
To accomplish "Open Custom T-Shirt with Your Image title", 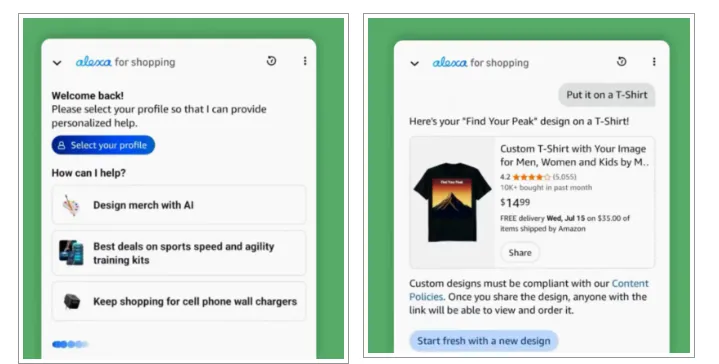I will pos(574,155).
